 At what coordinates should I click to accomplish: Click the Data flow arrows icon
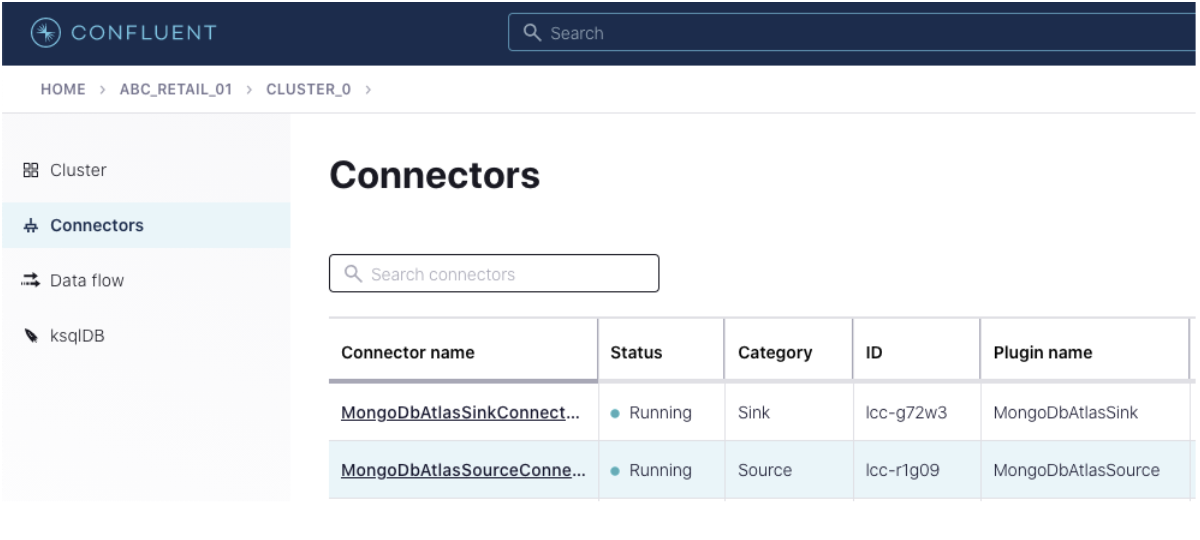click(30, 281)
